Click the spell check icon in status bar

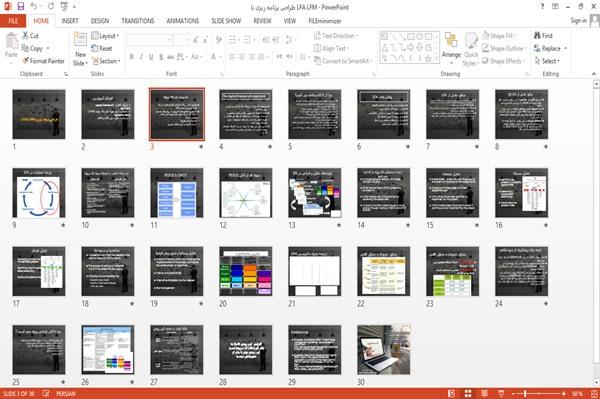(46, 393)
